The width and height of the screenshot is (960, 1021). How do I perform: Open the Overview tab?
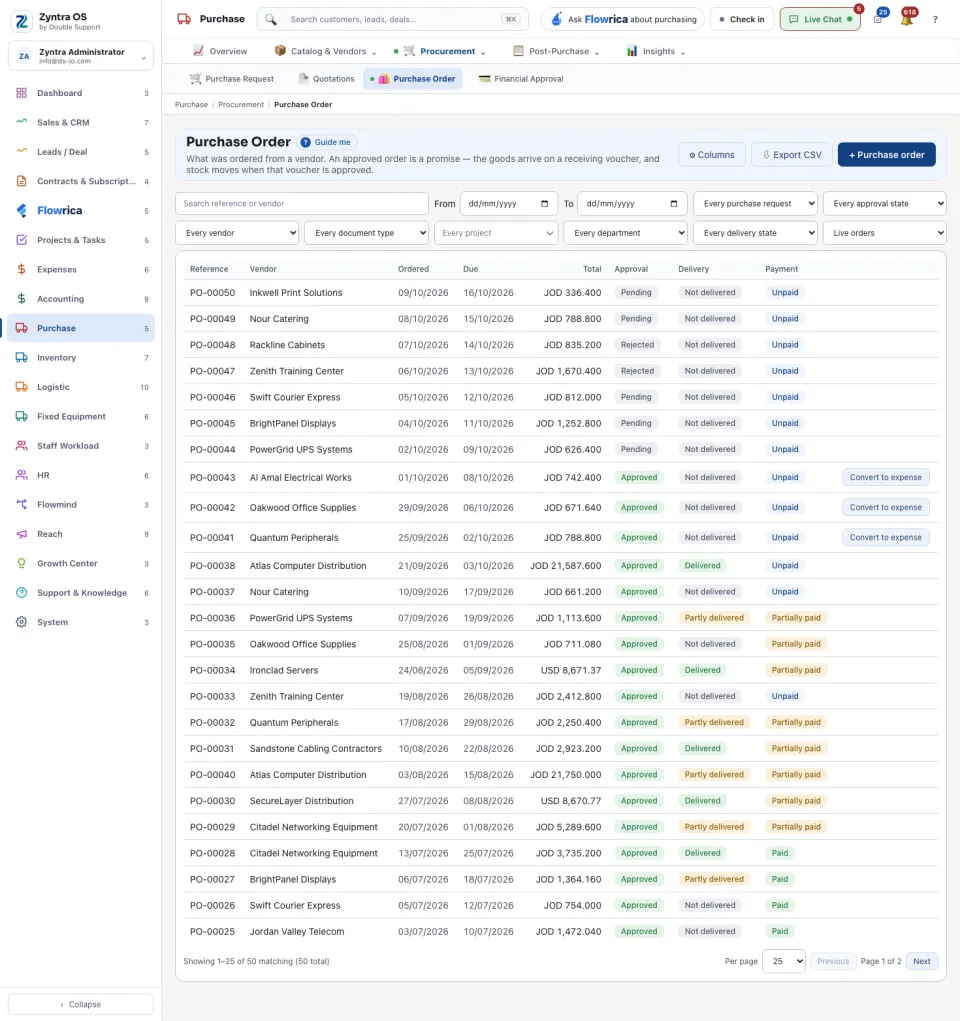click(x=220, y=51)
